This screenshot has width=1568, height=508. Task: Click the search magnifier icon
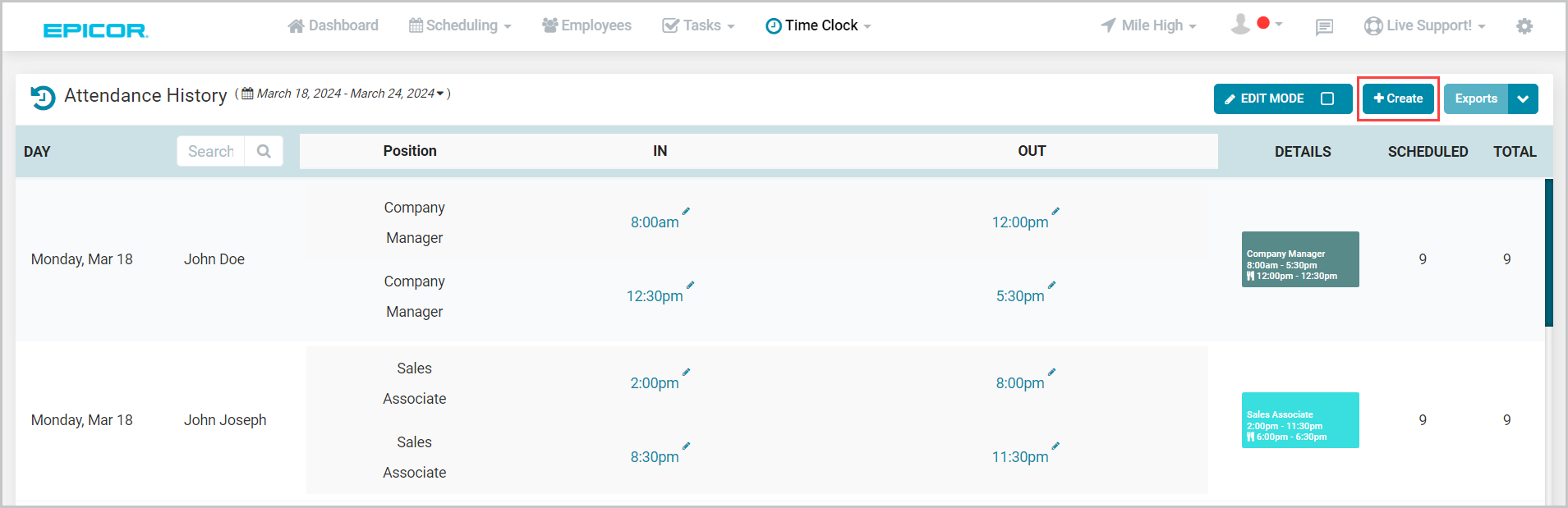click(x=264, y=151)
